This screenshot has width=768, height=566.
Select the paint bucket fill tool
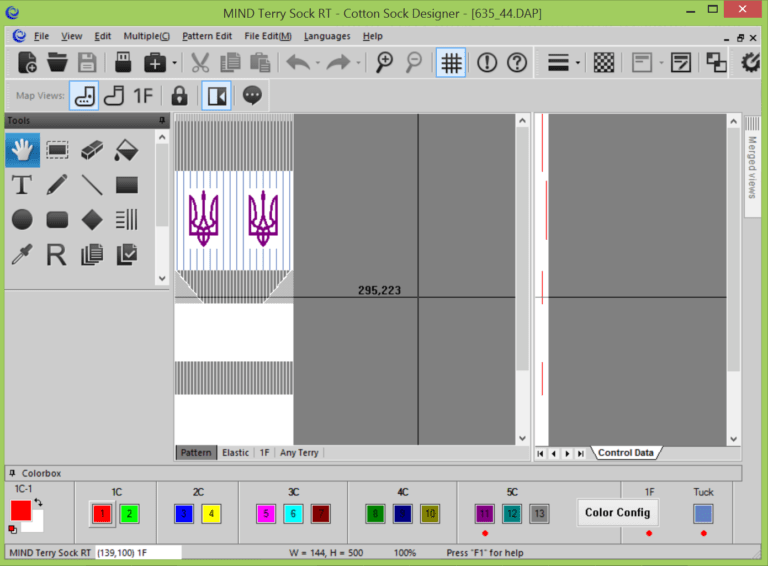tap(126, 150)
